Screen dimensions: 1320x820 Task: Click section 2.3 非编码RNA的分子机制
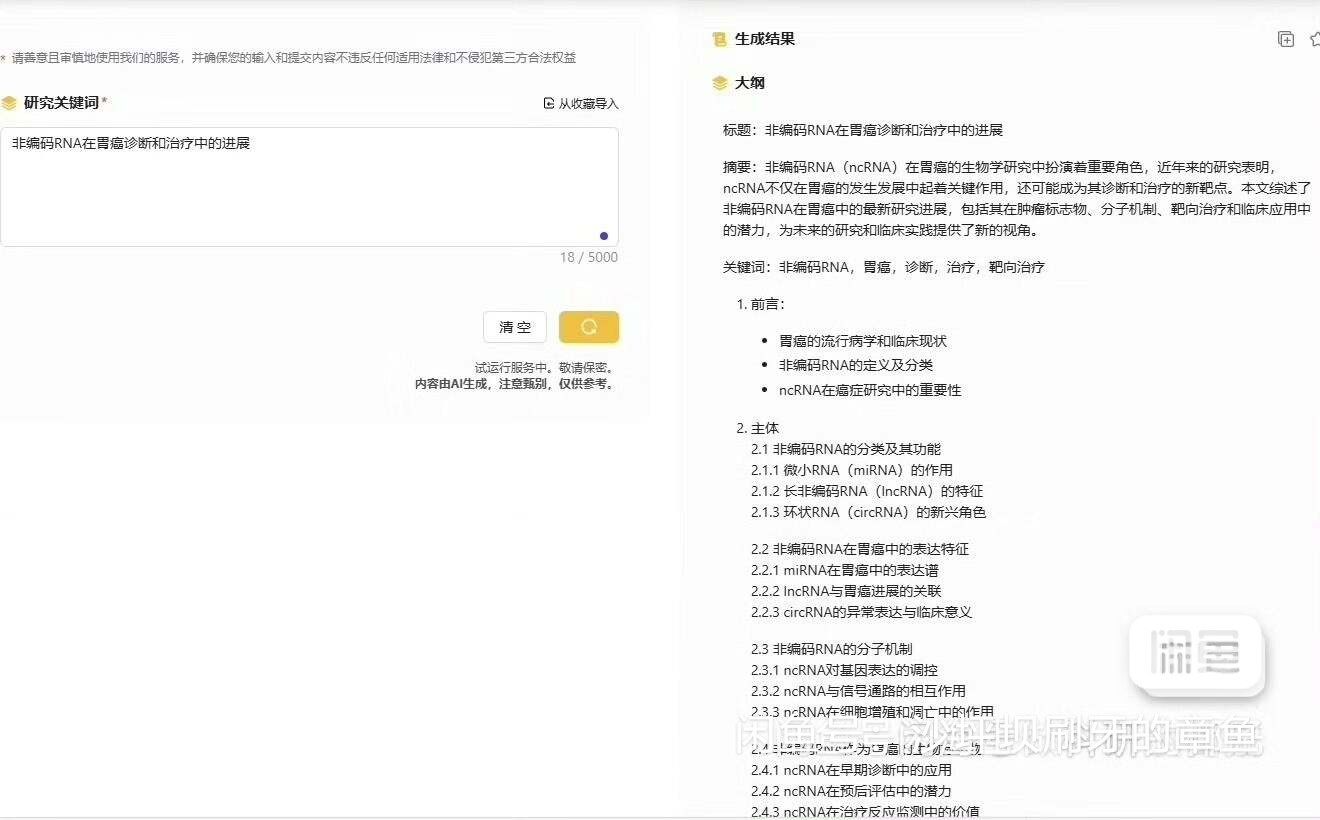tap(832, 649)
